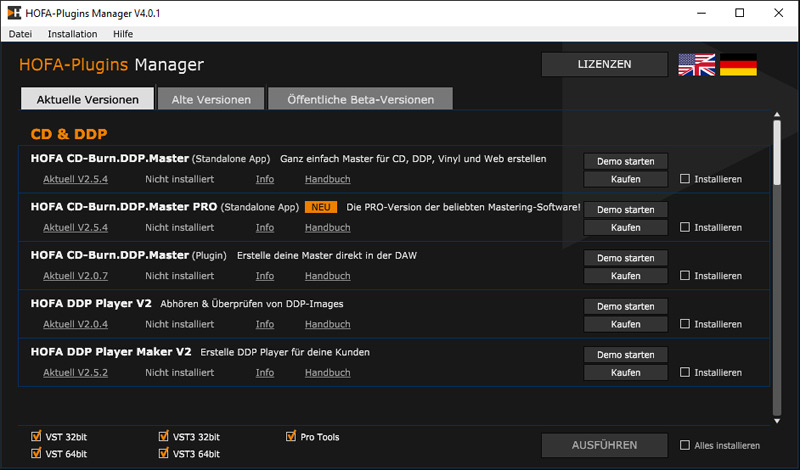
Task: Disable the VST 32bit checkbox
Action: click(37, 437)
